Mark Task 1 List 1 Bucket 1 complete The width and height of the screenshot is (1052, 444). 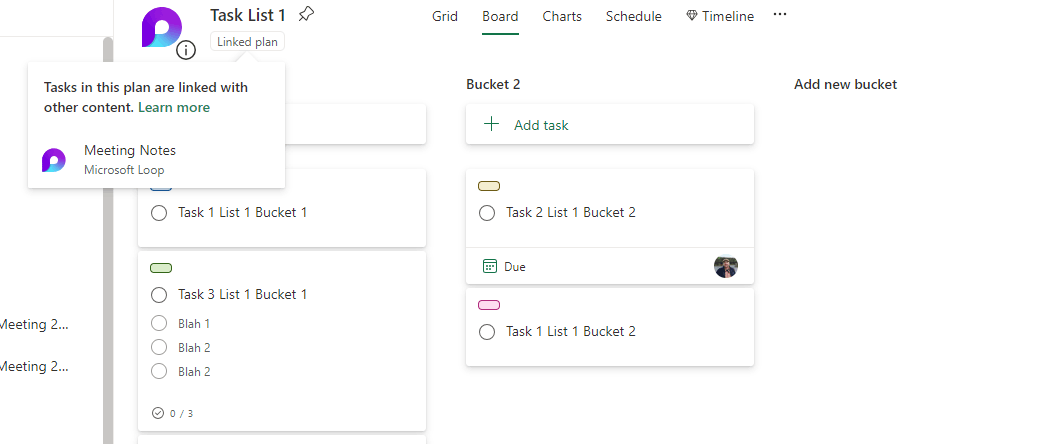pyautogui.click(x=158, y=213)
